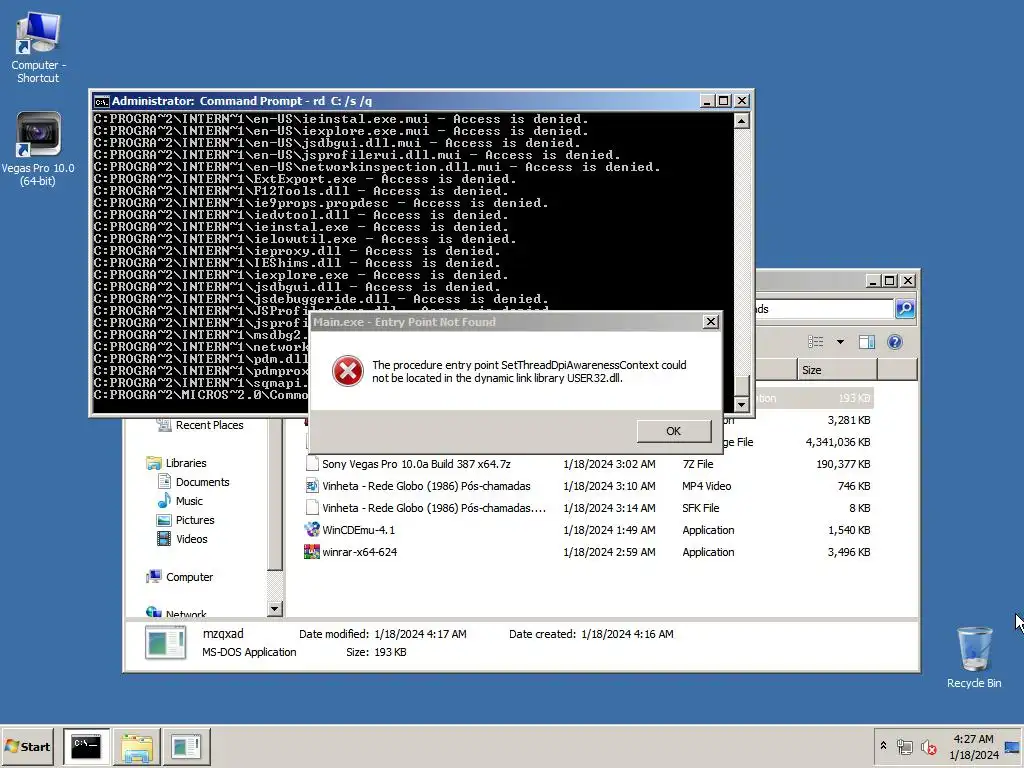Click the Sony Vegas 7z file icon
The width and height of the screenshot is (1024, 768).
tap(312, 464)
